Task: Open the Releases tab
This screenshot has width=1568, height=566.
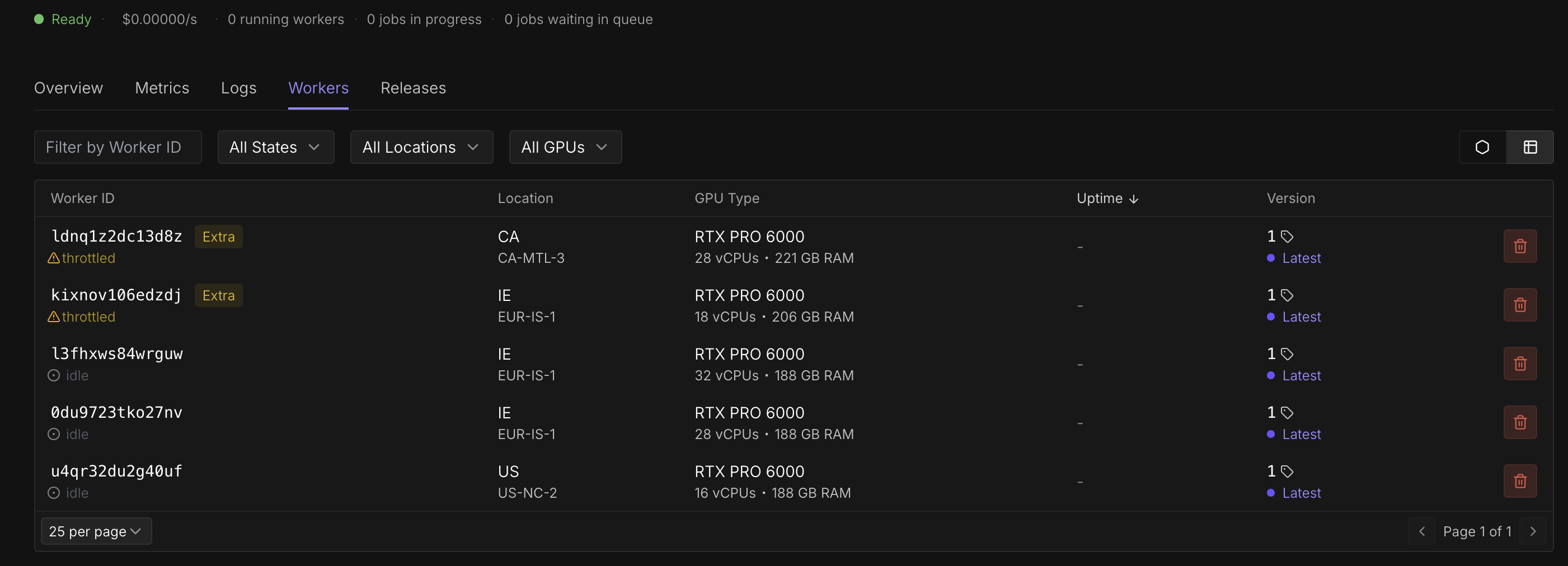Action: click(414, 88)
